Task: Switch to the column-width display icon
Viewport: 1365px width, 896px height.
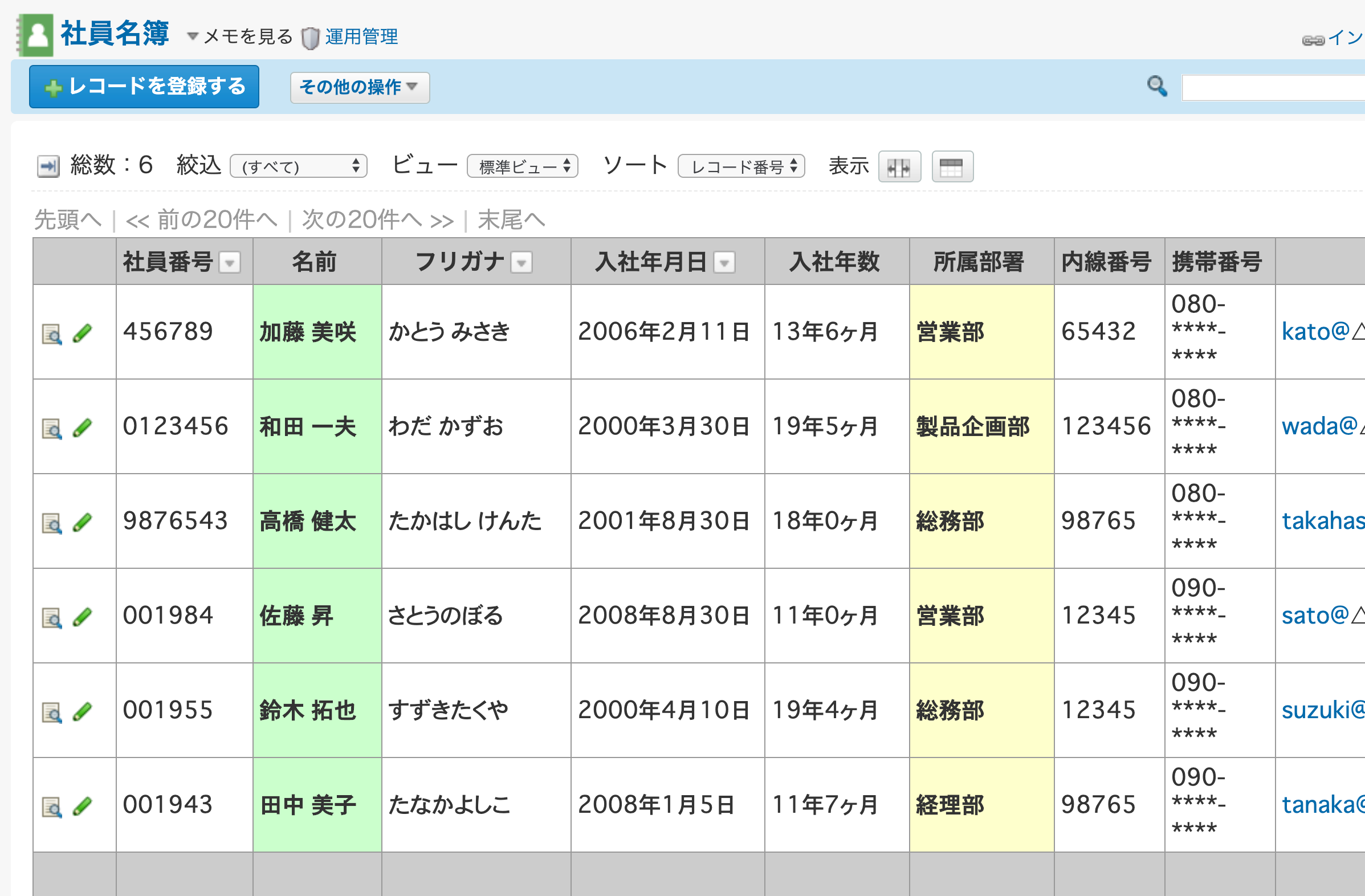Action: pos(899,167)
